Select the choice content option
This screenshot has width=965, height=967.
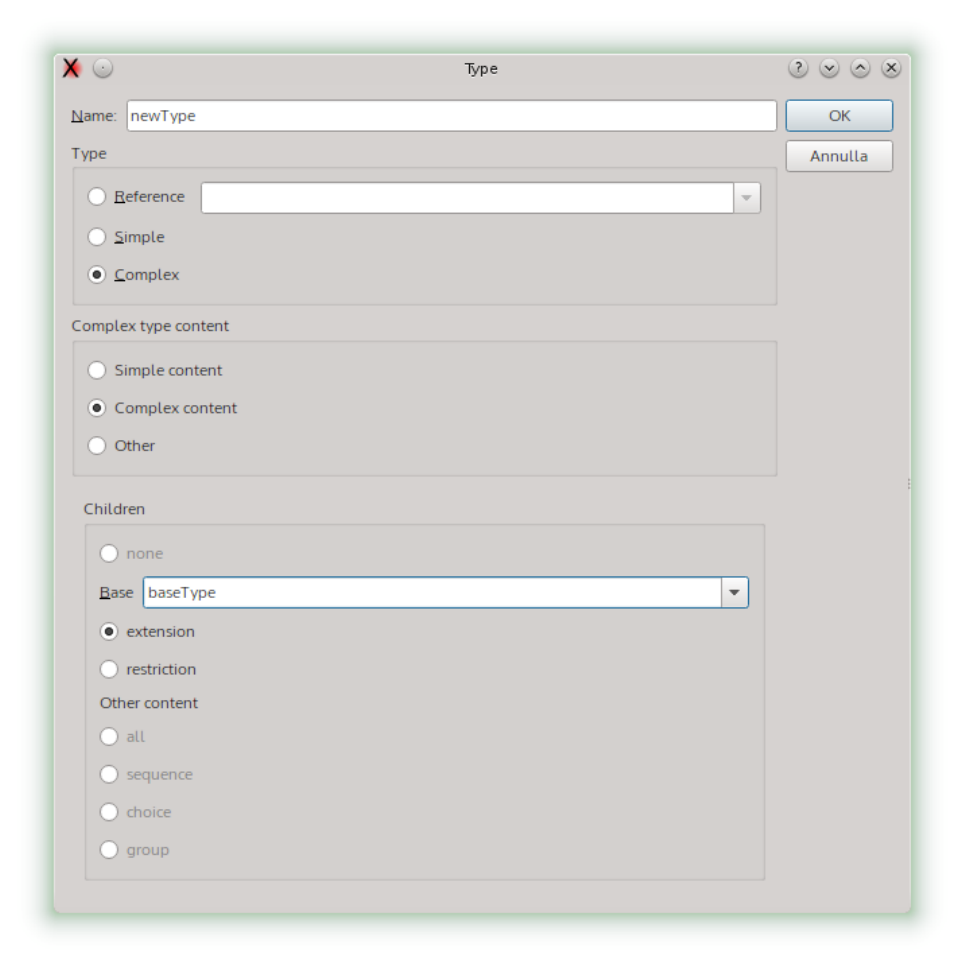109,812
